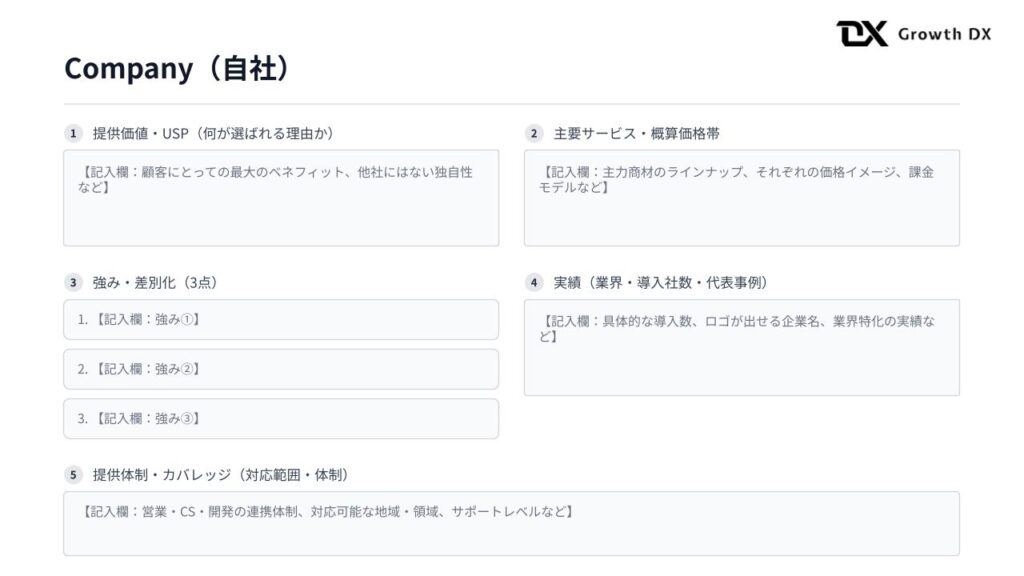Focus the 提供体制・カバレッジ text area

511,523
